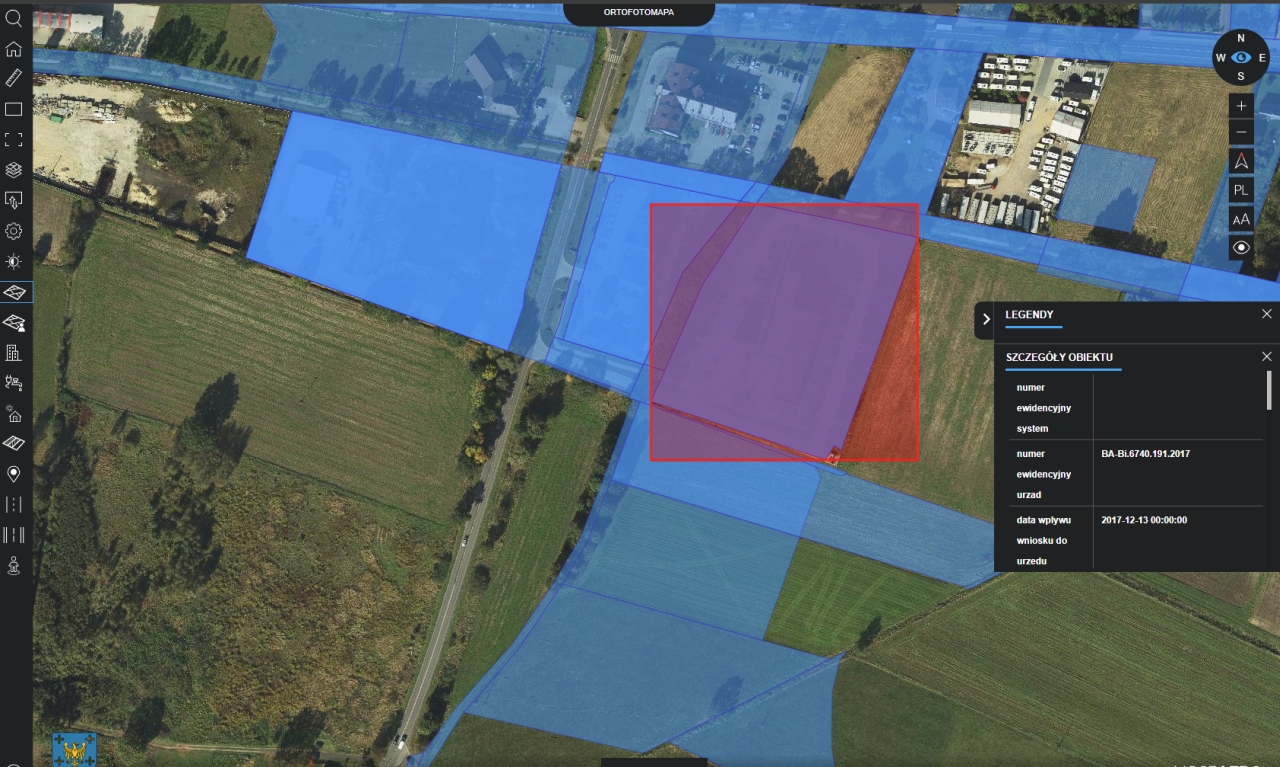Select the location pin marker tool

coord(14,474)
